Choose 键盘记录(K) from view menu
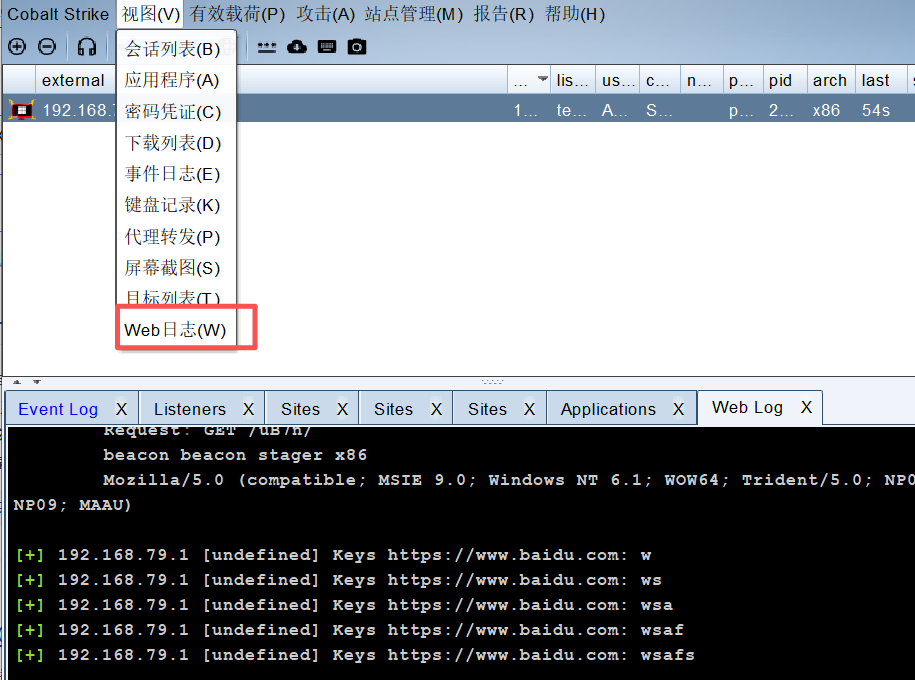 click(176, 205)
